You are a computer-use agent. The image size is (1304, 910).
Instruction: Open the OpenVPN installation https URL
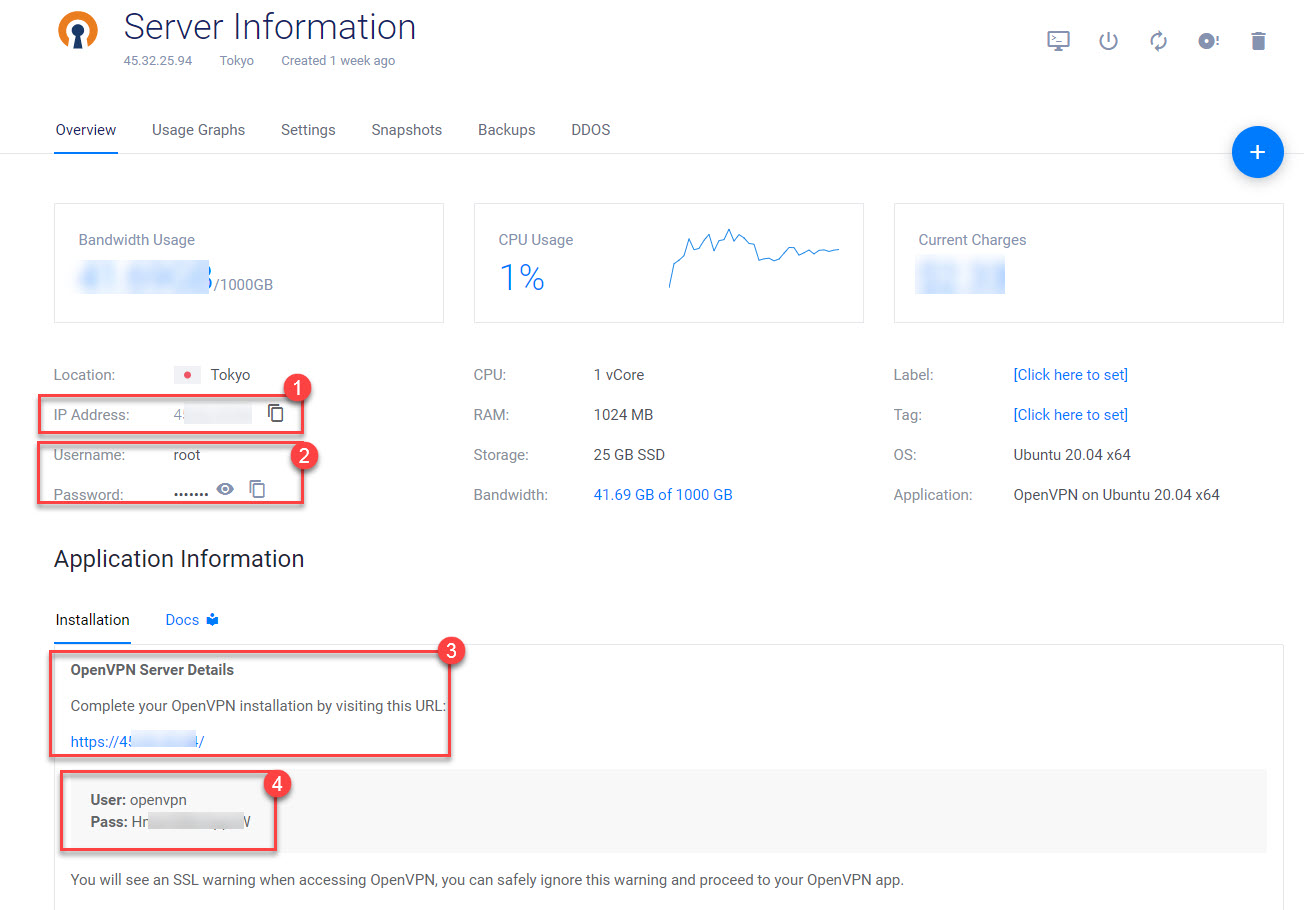[x=138, y=742]
